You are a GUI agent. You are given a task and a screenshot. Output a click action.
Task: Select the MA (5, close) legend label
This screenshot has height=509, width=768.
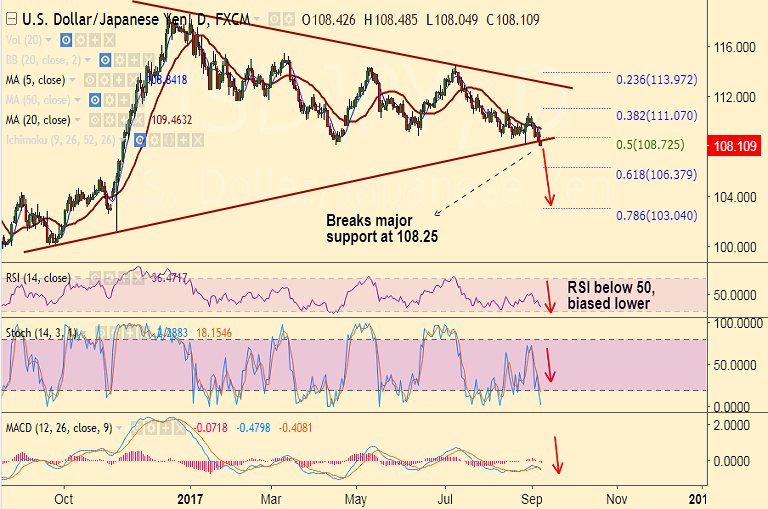[35, 80]
